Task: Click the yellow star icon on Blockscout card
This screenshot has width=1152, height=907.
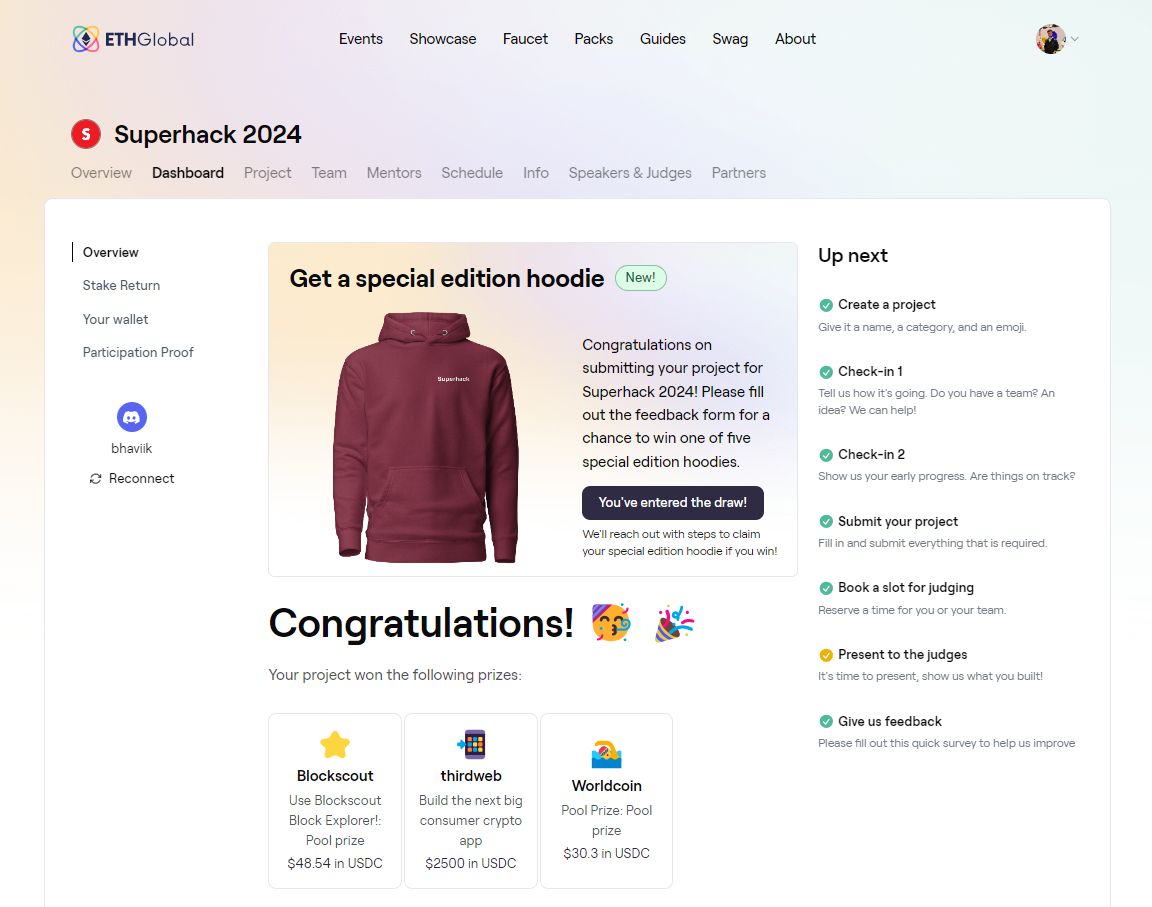Action: [334, 744]
